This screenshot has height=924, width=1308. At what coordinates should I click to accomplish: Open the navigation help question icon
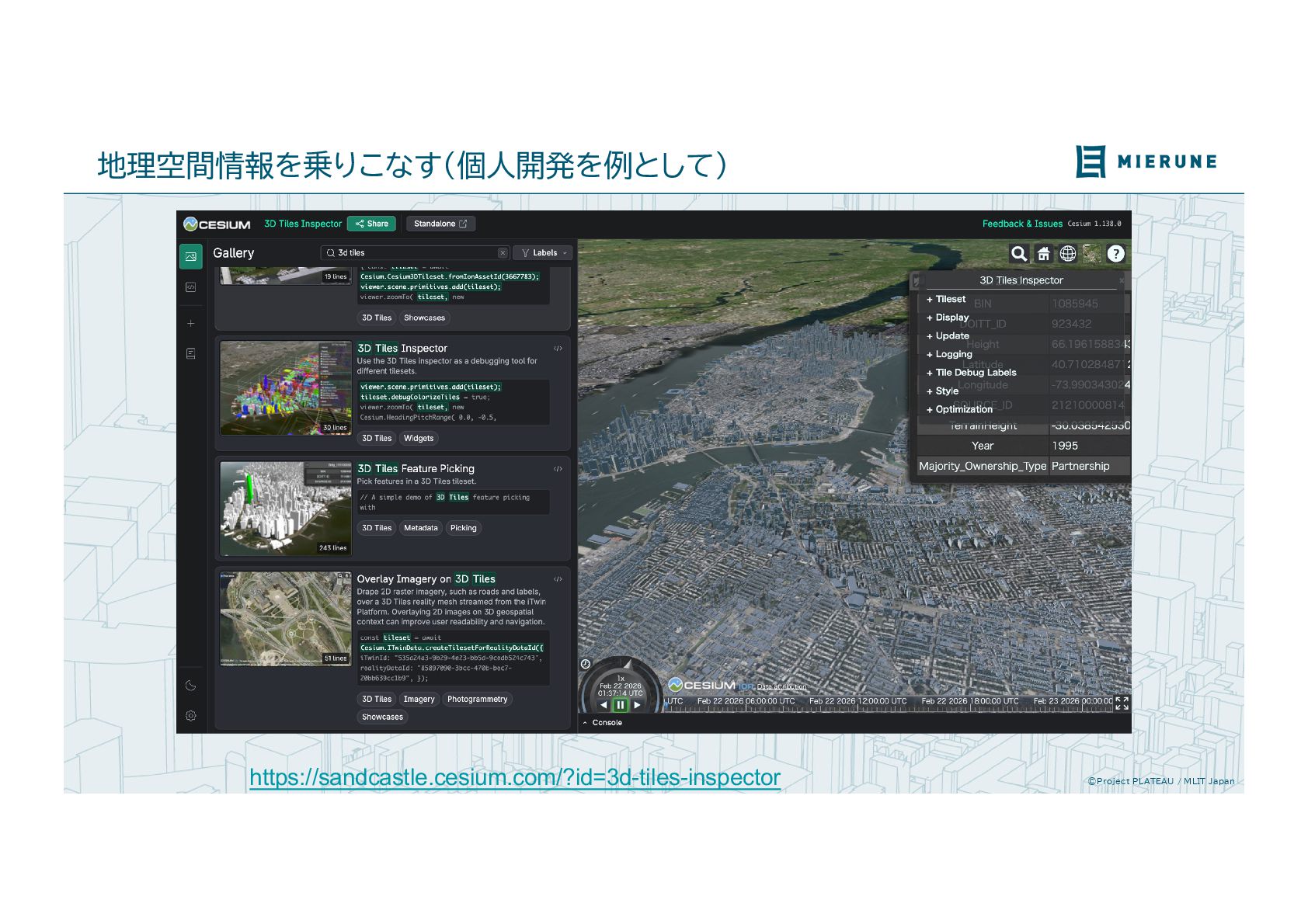(1116, 254)
